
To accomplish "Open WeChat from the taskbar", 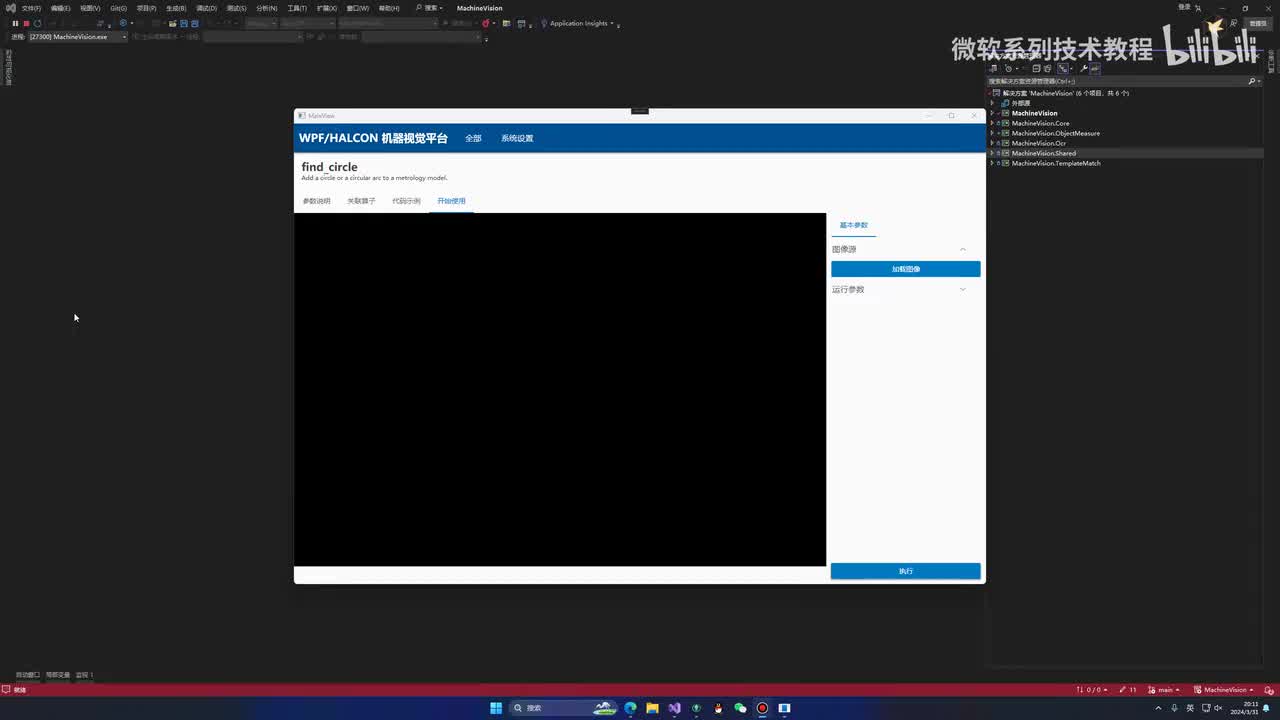I will tap(740, 708).
